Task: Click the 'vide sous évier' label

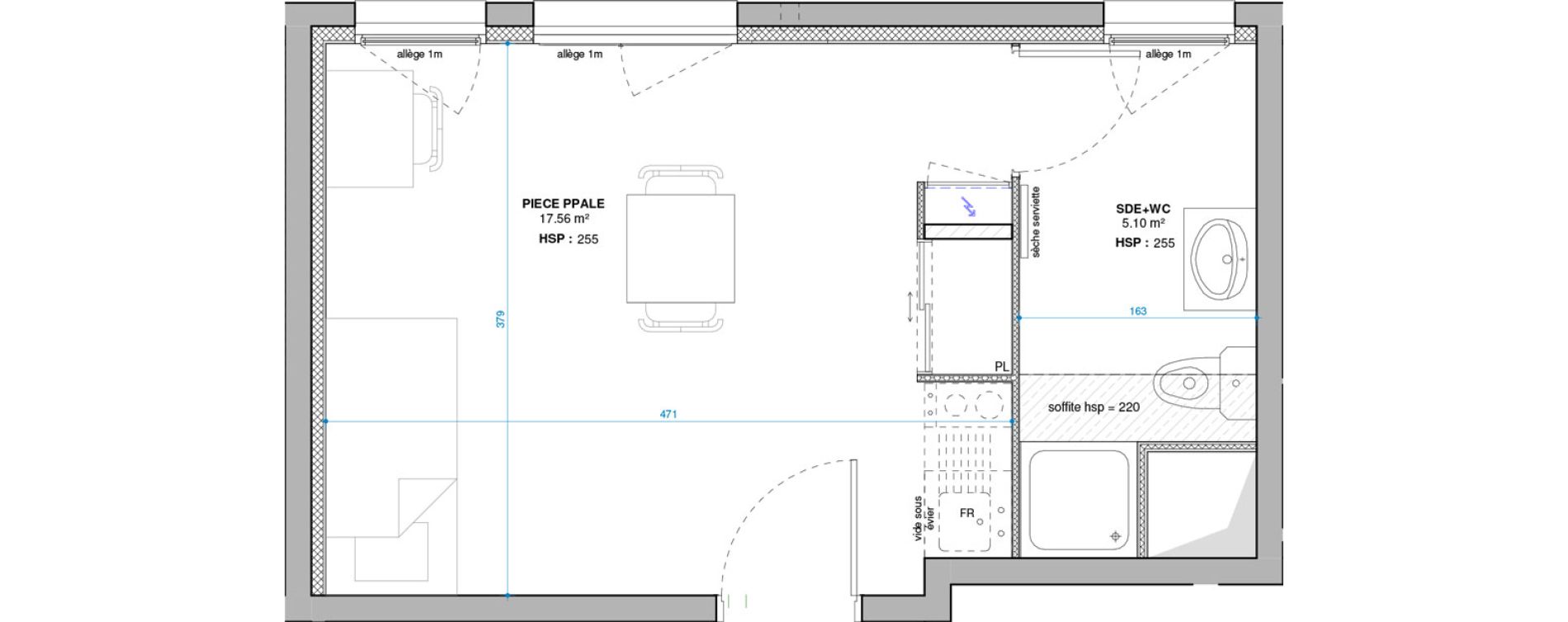Action: pyautogui.click(x=923, y=518)
